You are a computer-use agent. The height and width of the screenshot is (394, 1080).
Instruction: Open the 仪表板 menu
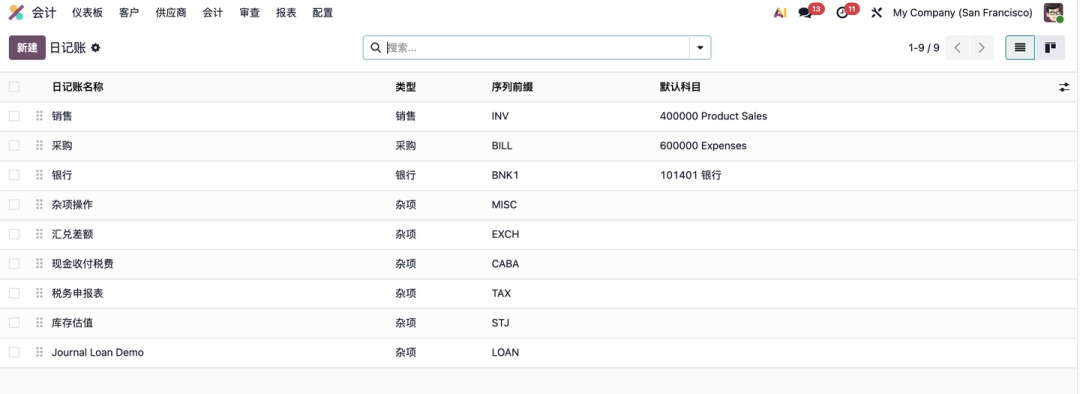[87, 12]
